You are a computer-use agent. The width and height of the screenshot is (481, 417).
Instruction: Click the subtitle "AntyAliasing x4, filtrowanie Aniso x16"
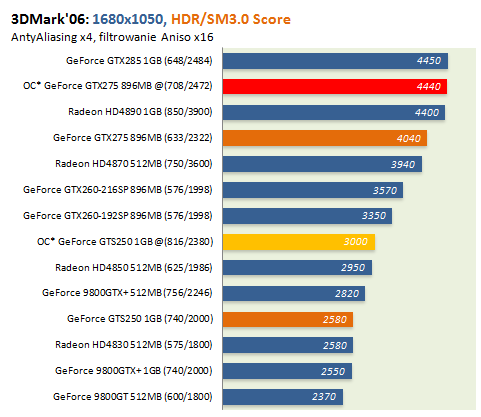coord(112,37)
